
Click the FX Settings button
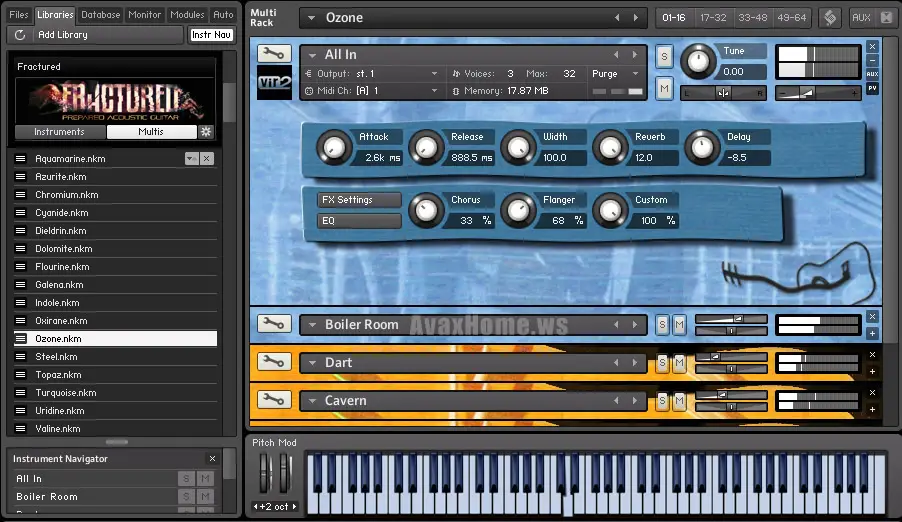pos(359,200)
